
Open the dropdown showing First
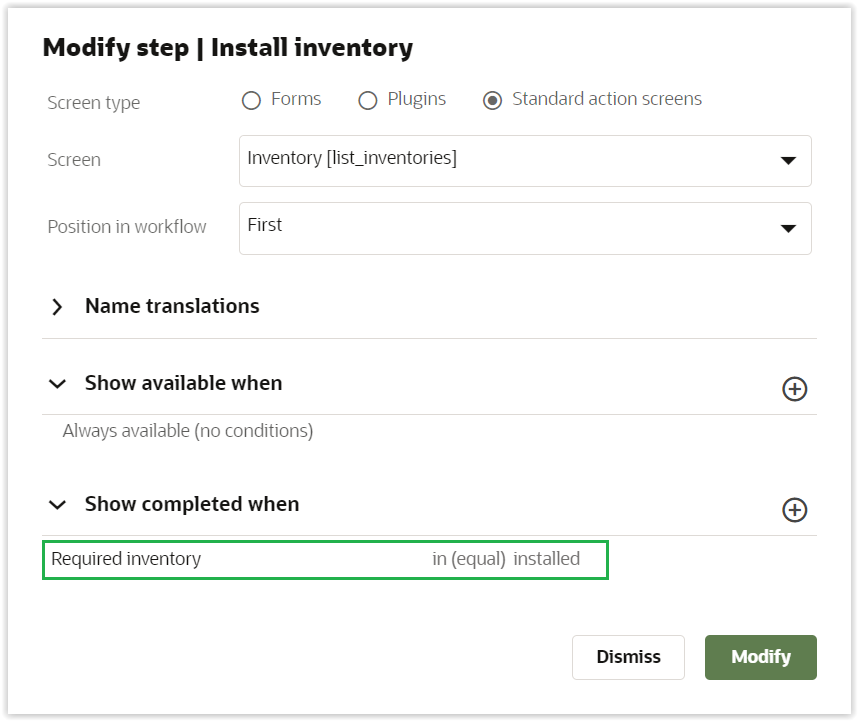point(510,227)
